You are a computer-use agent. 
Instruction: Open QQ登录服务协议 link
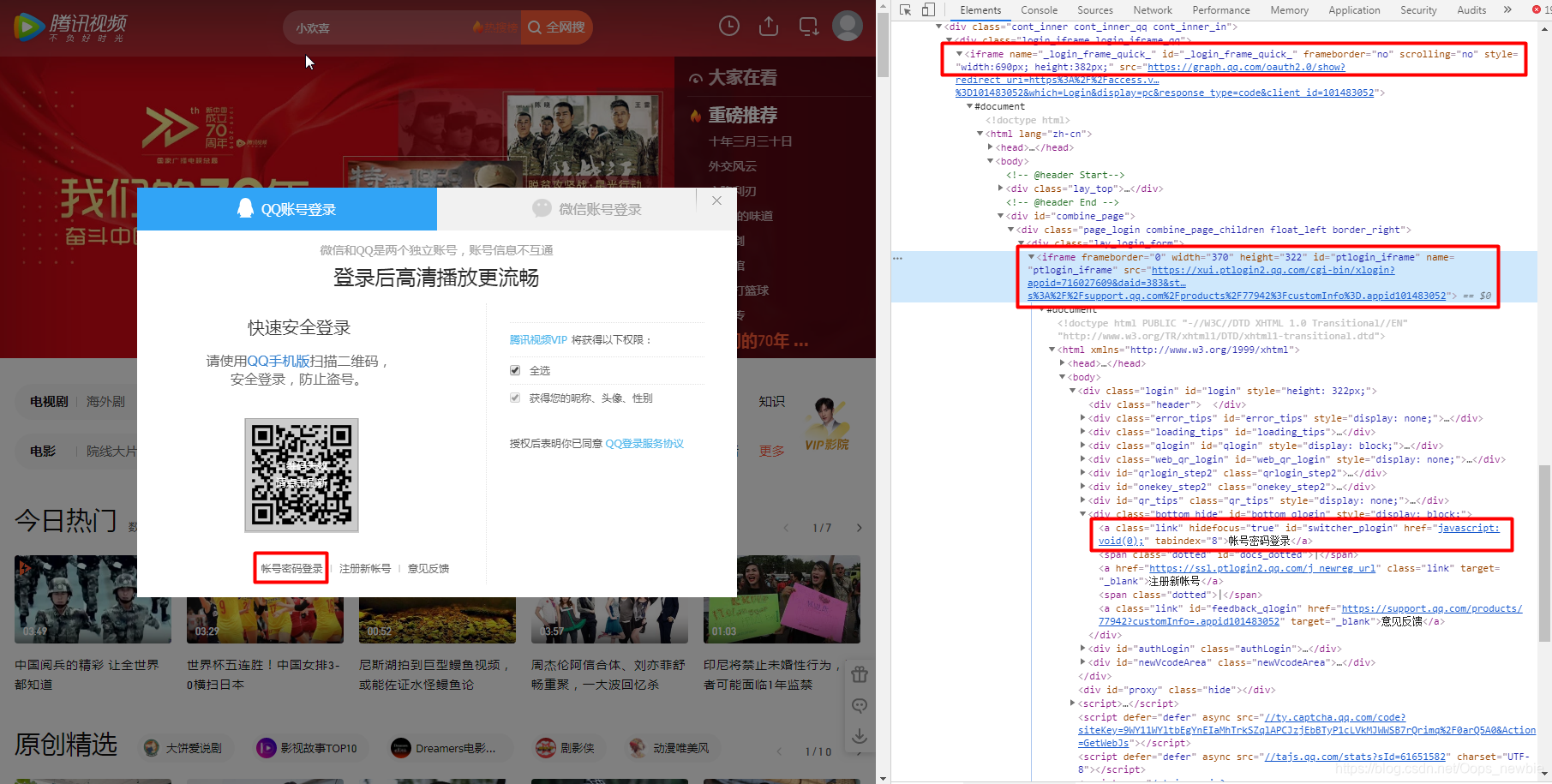pyautogui.click(x=644, y=443)
